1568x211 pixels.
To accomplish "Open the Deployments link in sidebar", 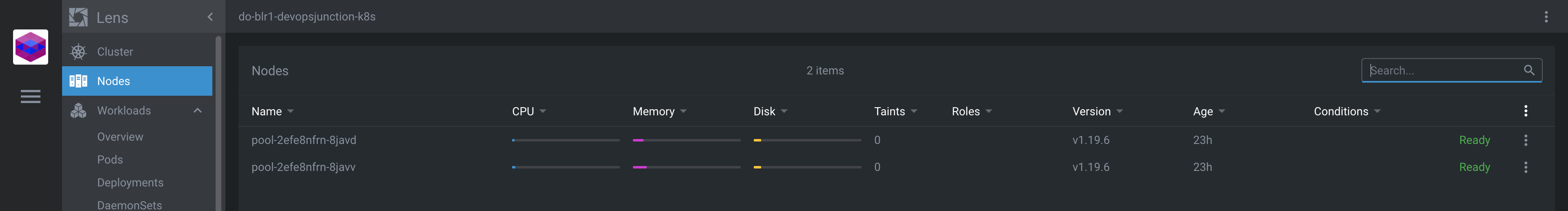I will coord(130,183).
